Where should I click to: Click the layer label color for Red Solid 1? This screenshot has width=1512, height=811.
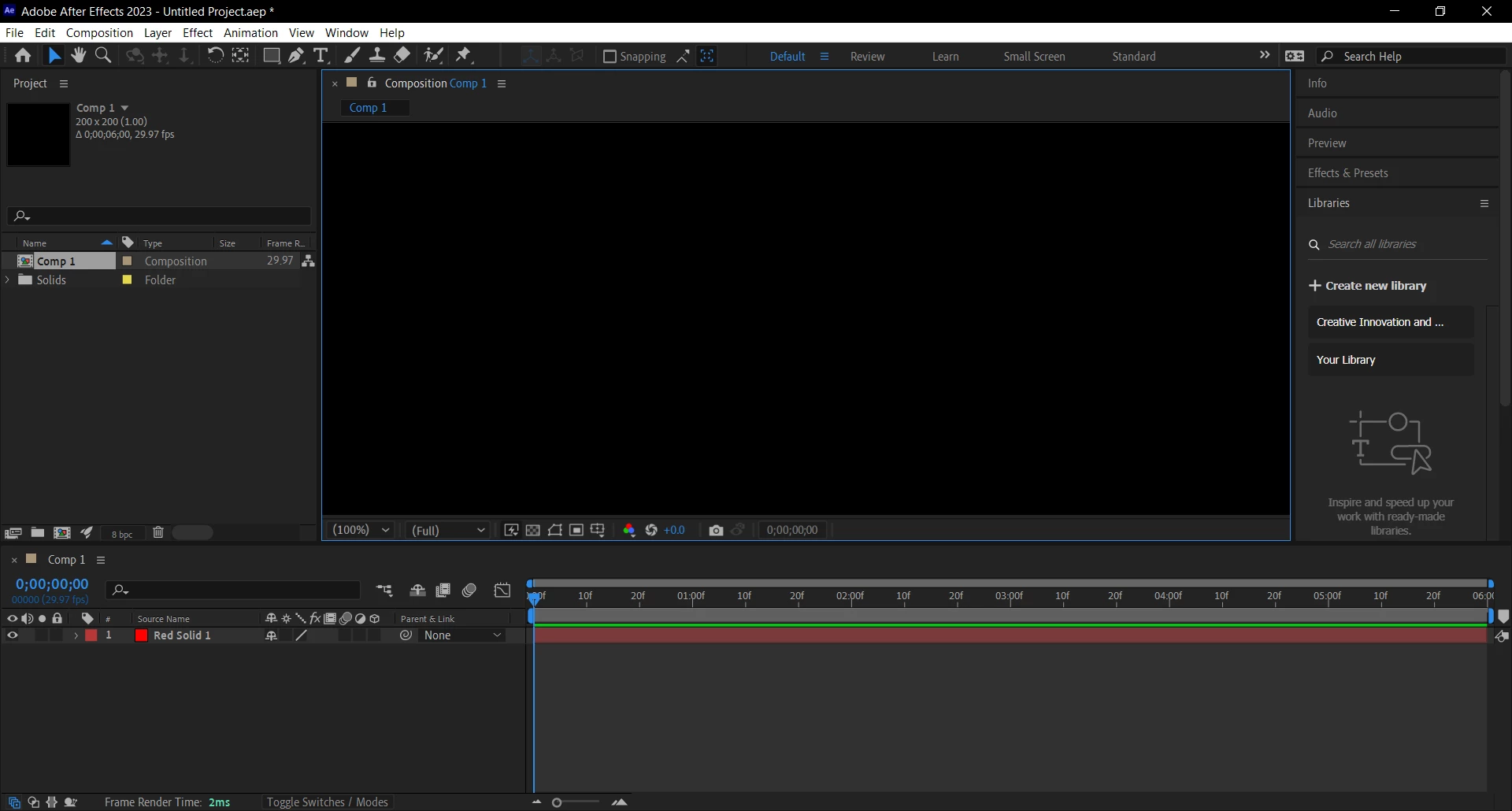pyautogui.click(x=91, y=635)
